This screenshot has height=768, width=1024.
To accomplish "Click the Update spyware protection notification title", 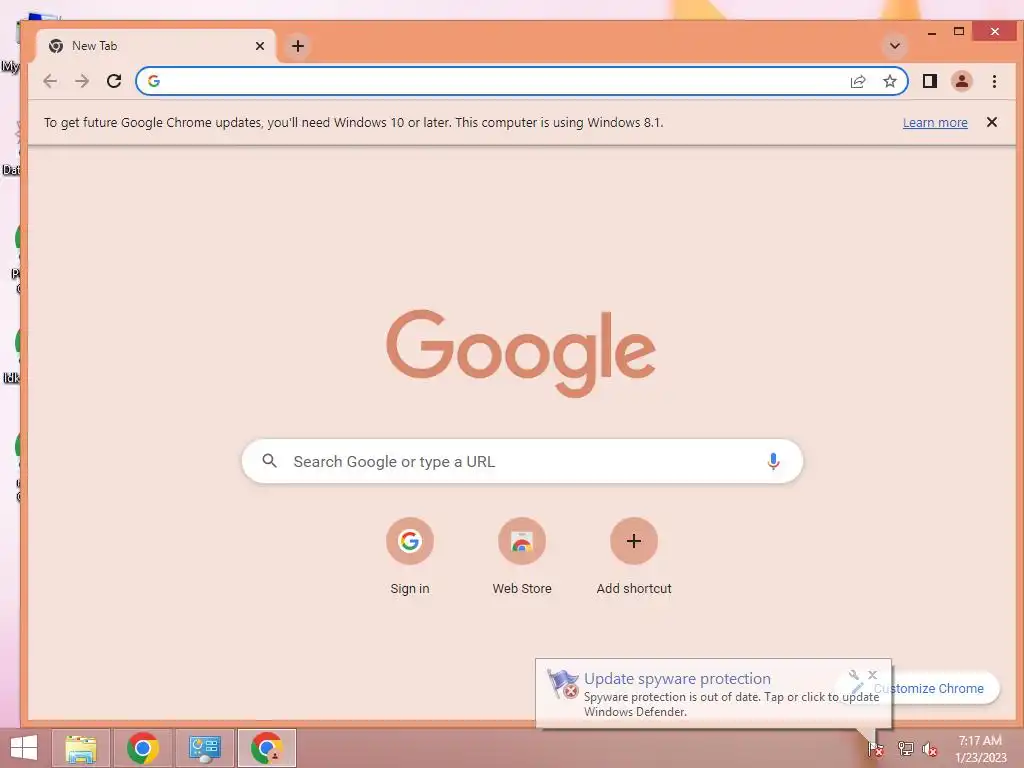I will [x=677, y=679].
